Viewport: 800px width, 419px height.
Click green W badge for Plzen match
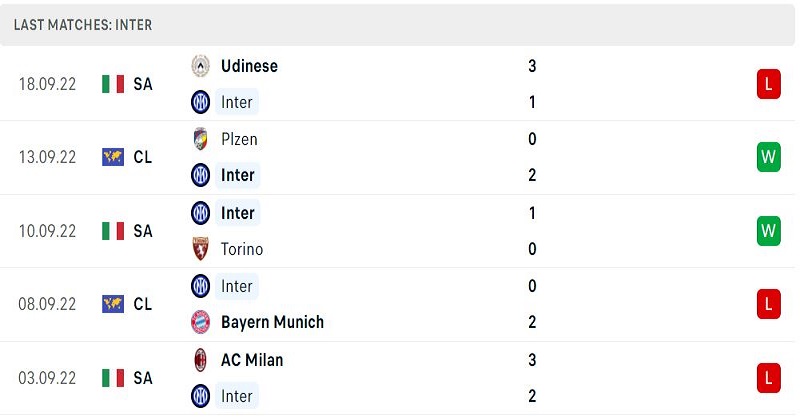click(x=768, y=157)
